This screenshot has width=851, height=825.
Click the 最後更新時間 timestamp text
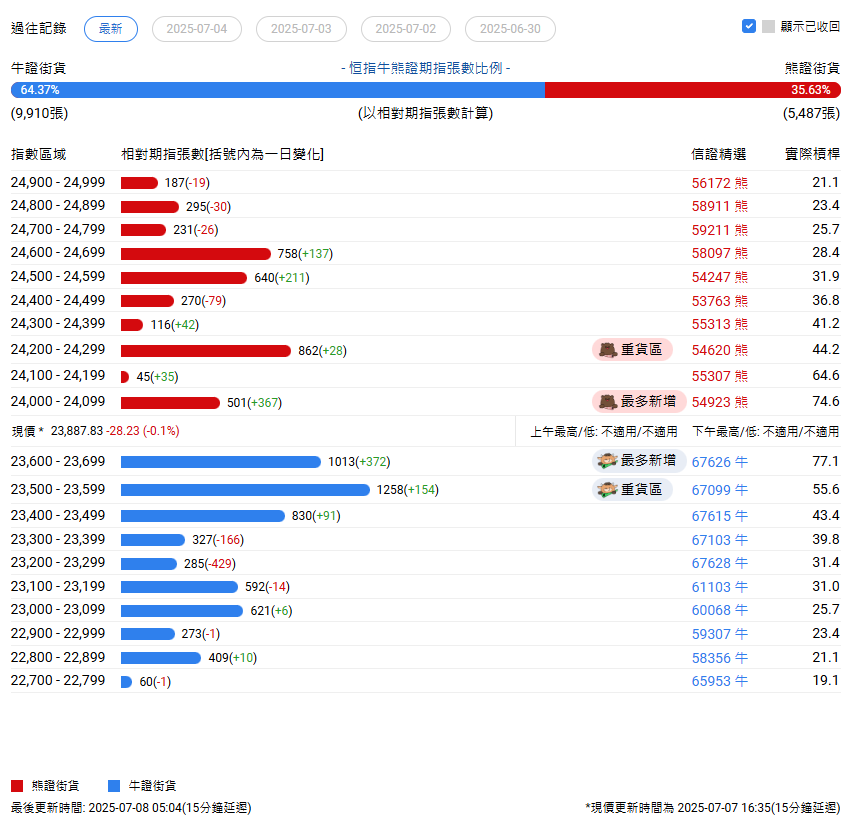[x=131, y=808]
